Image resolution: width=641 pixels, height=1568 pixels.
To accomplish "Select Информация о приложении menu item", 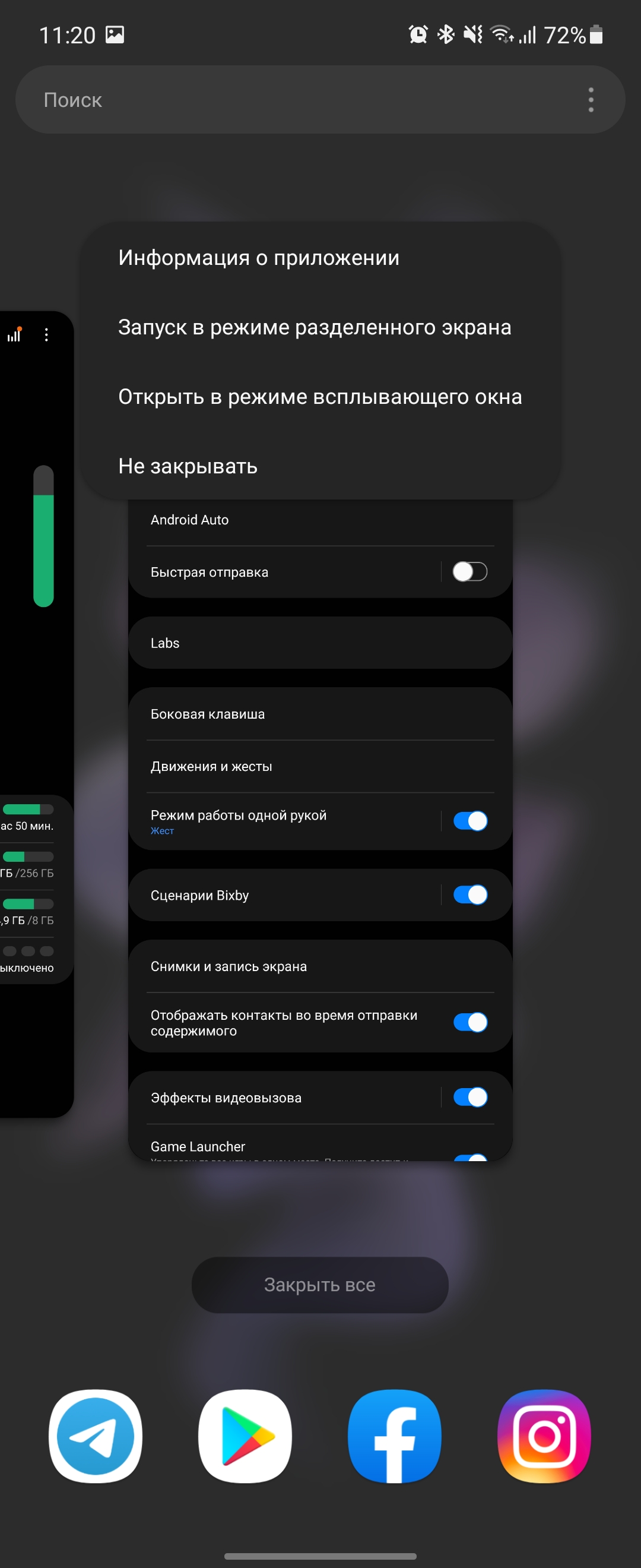I will pyautogui.click(x=258, y=258).
